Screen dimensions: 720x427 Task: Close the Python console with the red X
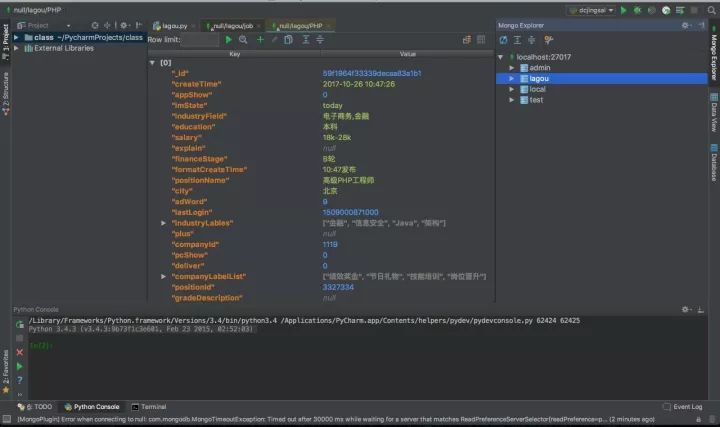pyautogui.click(x=19, y=352)
